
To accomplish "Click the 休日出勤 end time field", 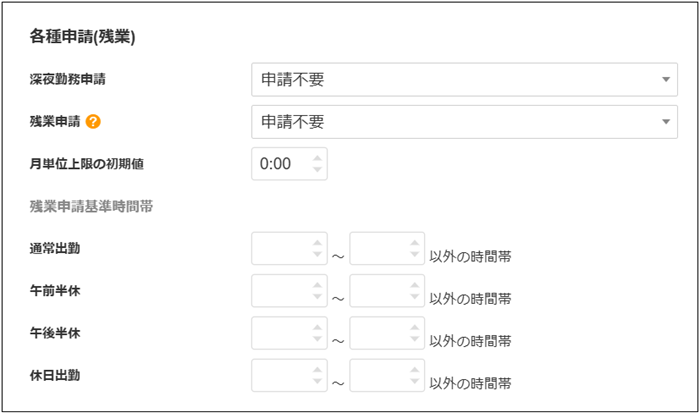I will 379,375.
